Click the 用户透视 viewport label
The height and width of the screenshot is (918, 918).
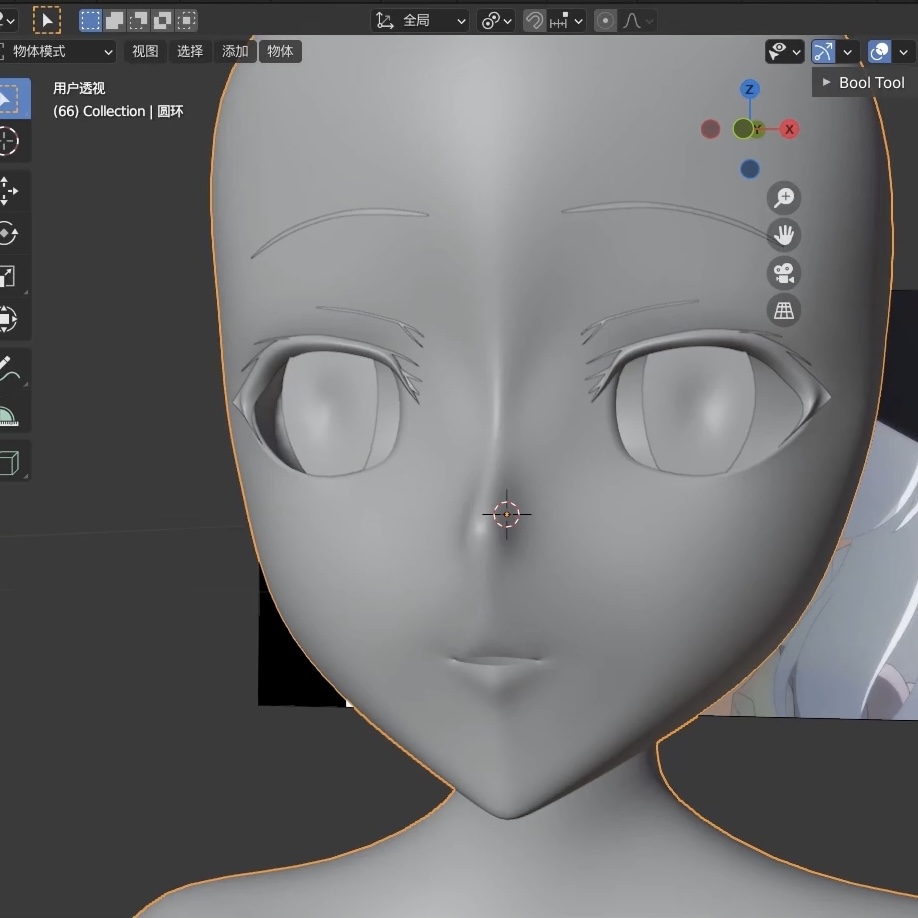tap(79, 88)
